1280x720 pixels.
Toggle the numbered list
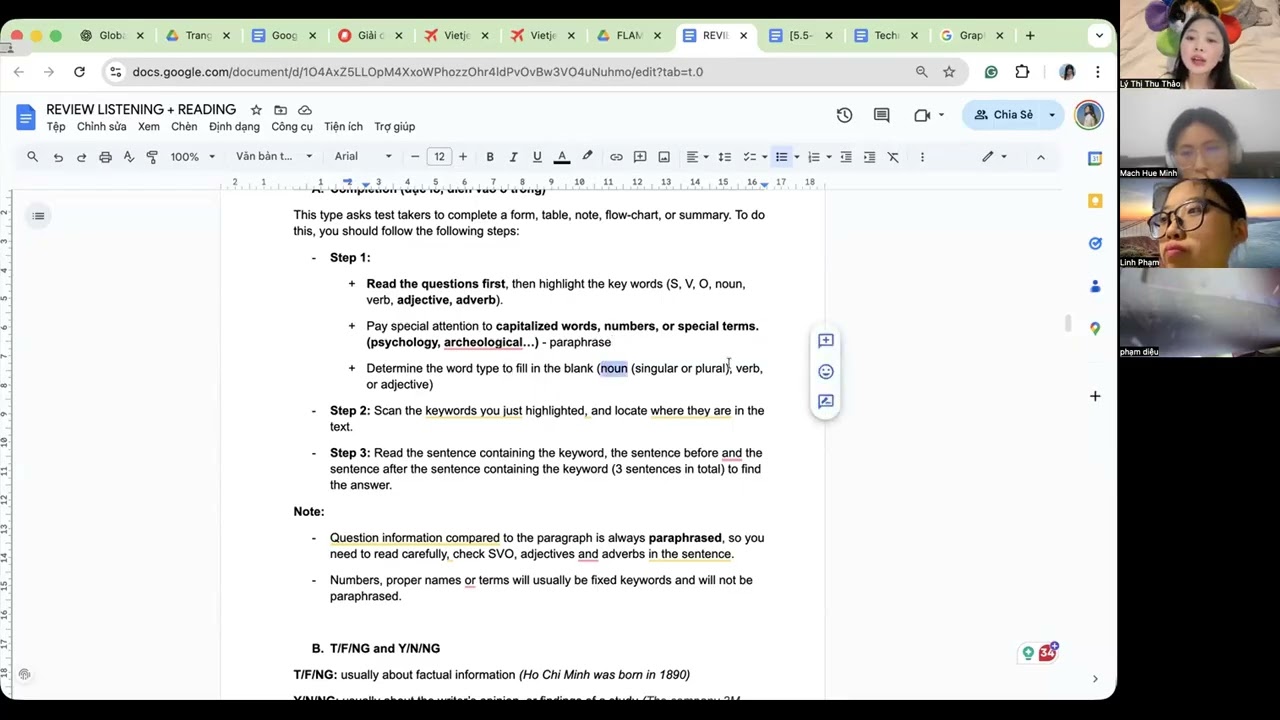pos(814,157)
